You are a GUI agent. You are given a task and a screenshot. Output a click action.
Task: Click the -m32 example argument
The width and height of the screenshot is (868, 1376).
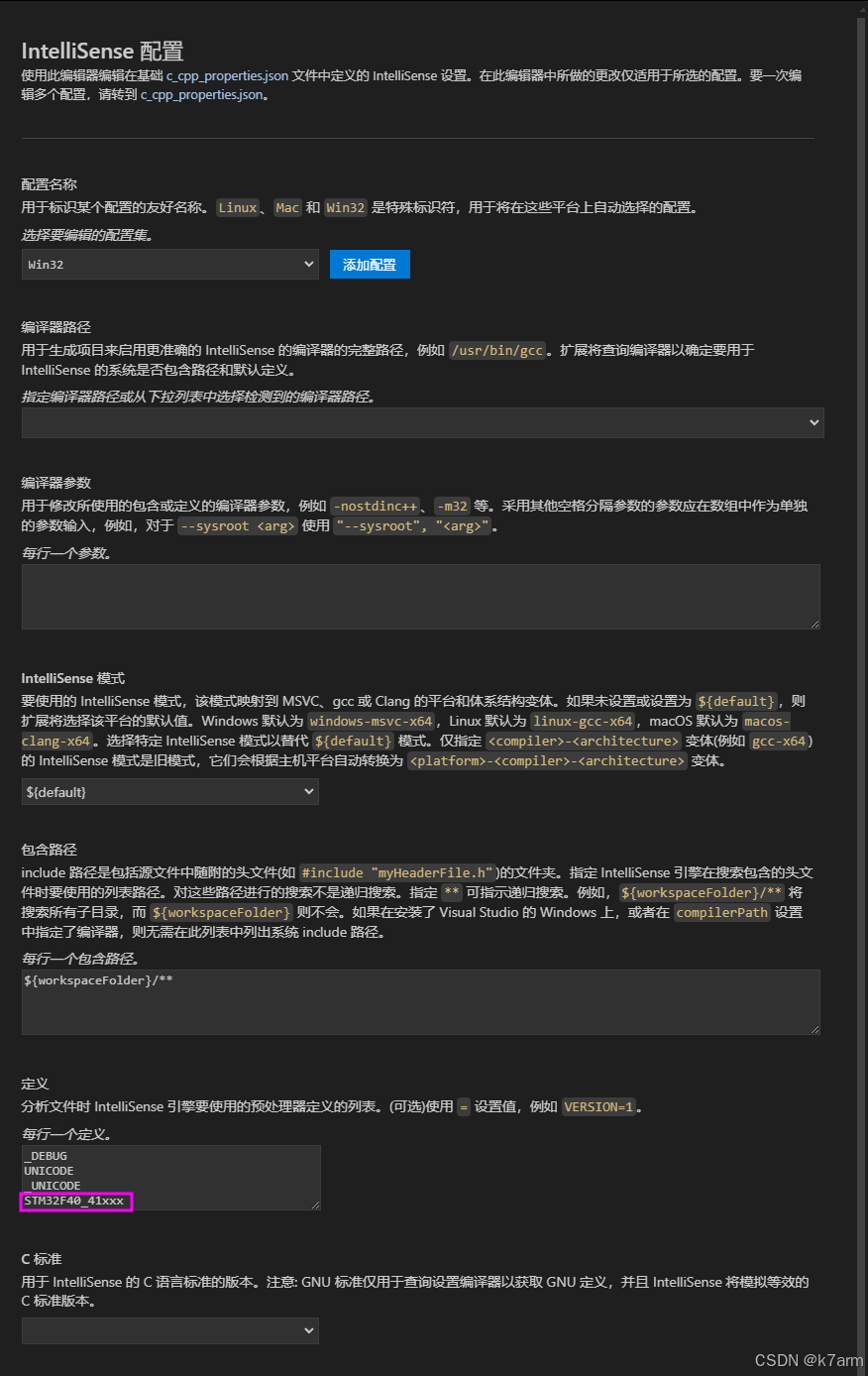pos(453,506)
